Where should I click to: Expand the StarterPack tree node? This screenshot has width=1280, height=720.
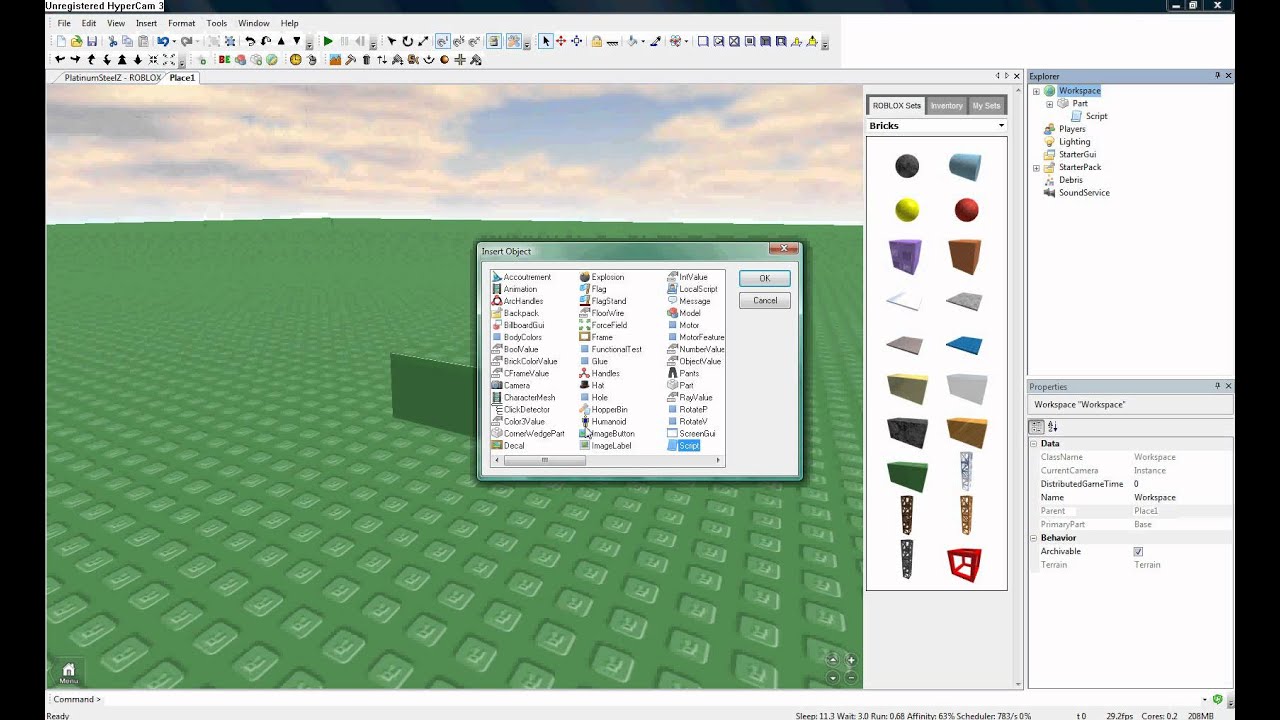click(1036, 168)
